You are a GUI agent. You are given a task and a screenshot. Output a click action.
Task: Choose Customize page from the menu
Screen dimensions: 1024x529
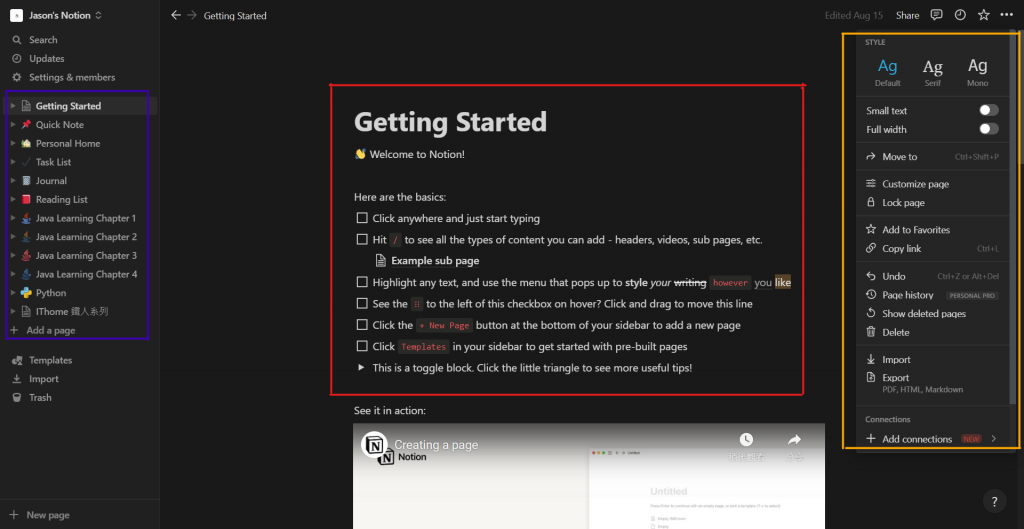932,184
